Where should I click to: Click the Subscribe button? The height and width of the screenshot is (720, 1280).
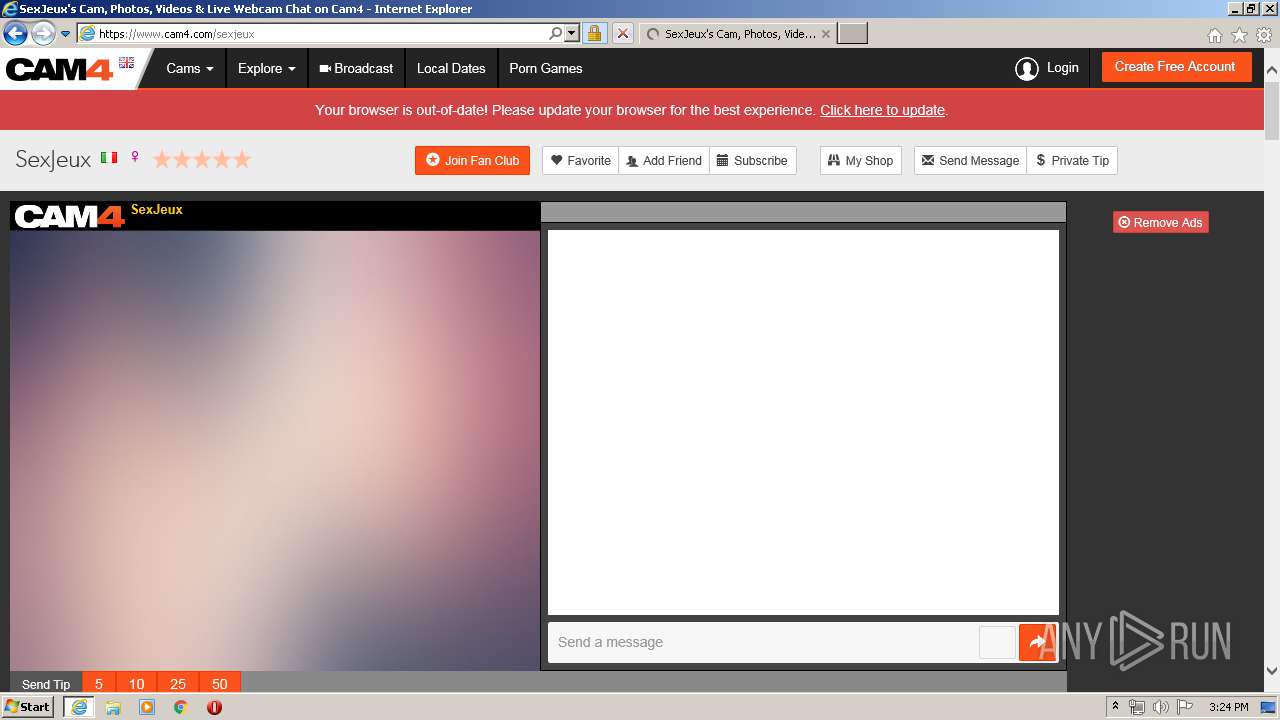(x=752, y=160)
